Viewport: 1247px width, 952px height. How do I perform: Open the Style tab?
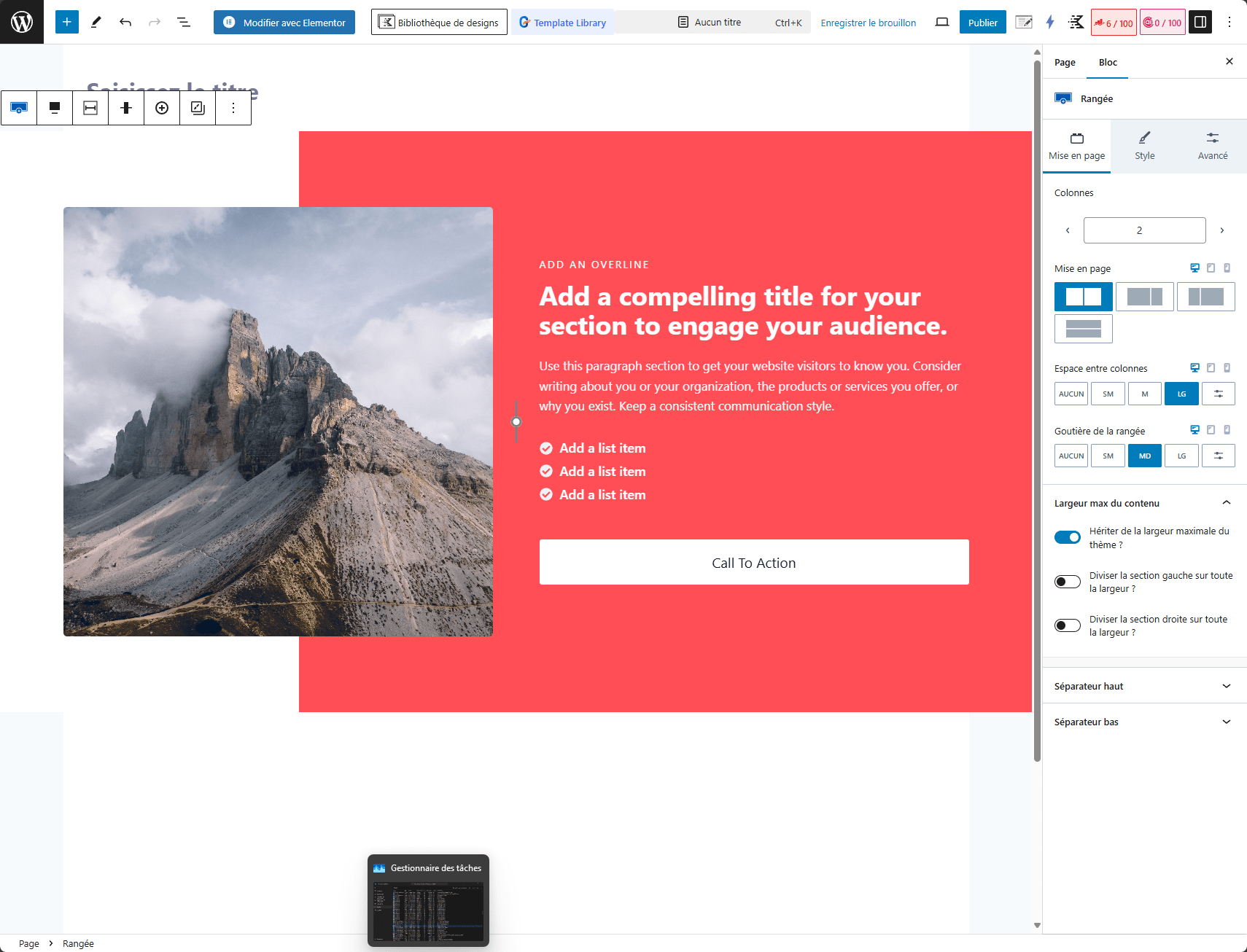1144,146
